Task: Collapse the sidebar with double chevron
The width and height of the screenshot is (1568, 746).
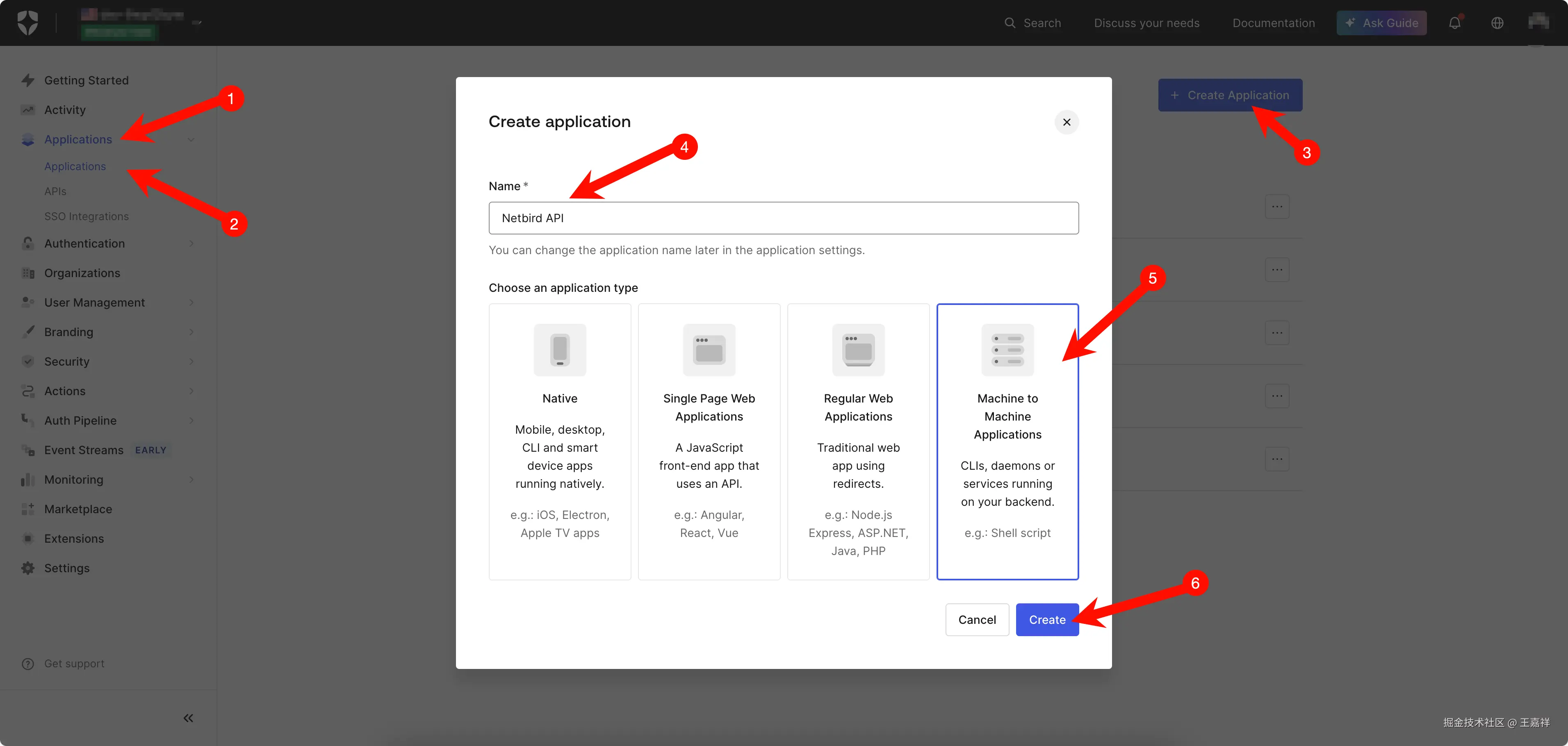Action: 188,718
